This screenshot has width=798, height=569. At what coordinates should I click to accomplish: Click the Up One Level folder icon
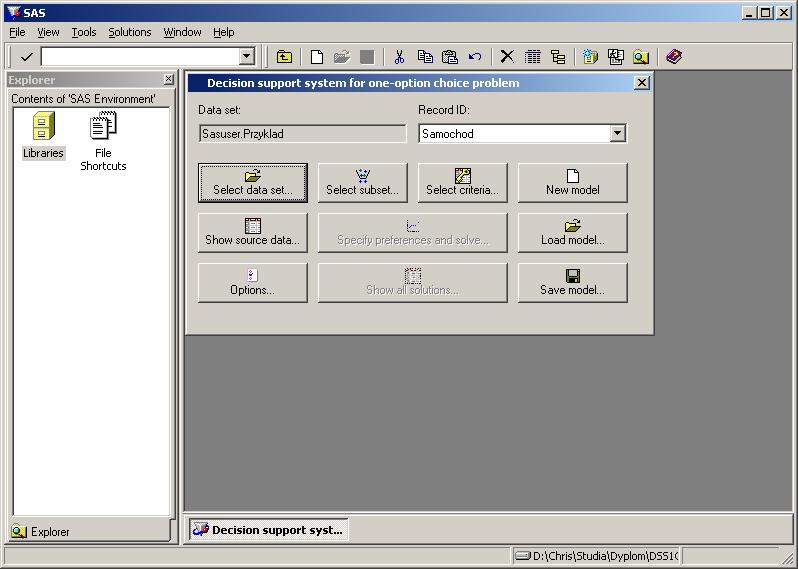pos(284,56)
